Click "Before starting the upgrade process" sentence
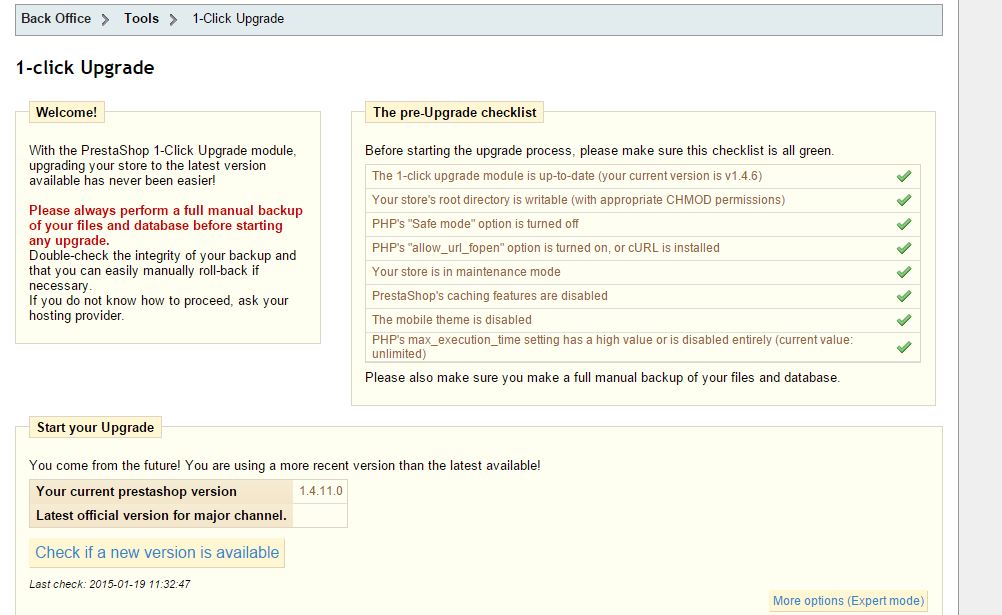Screen dimensions: 1002x615 (x=599, y=151)
